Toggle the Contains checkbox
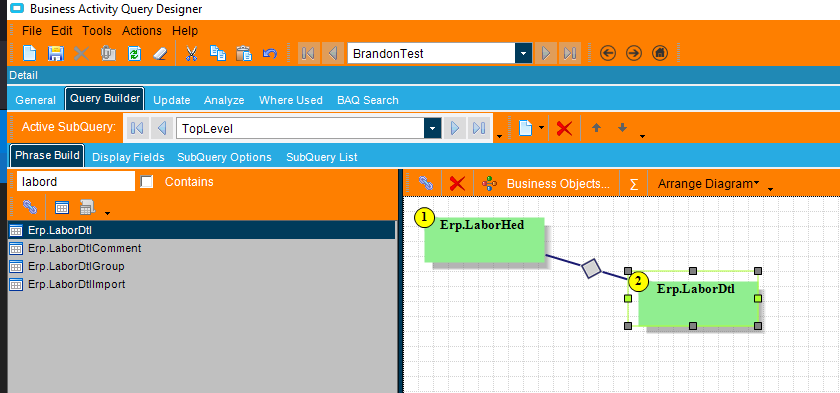 tap(146, 182)
